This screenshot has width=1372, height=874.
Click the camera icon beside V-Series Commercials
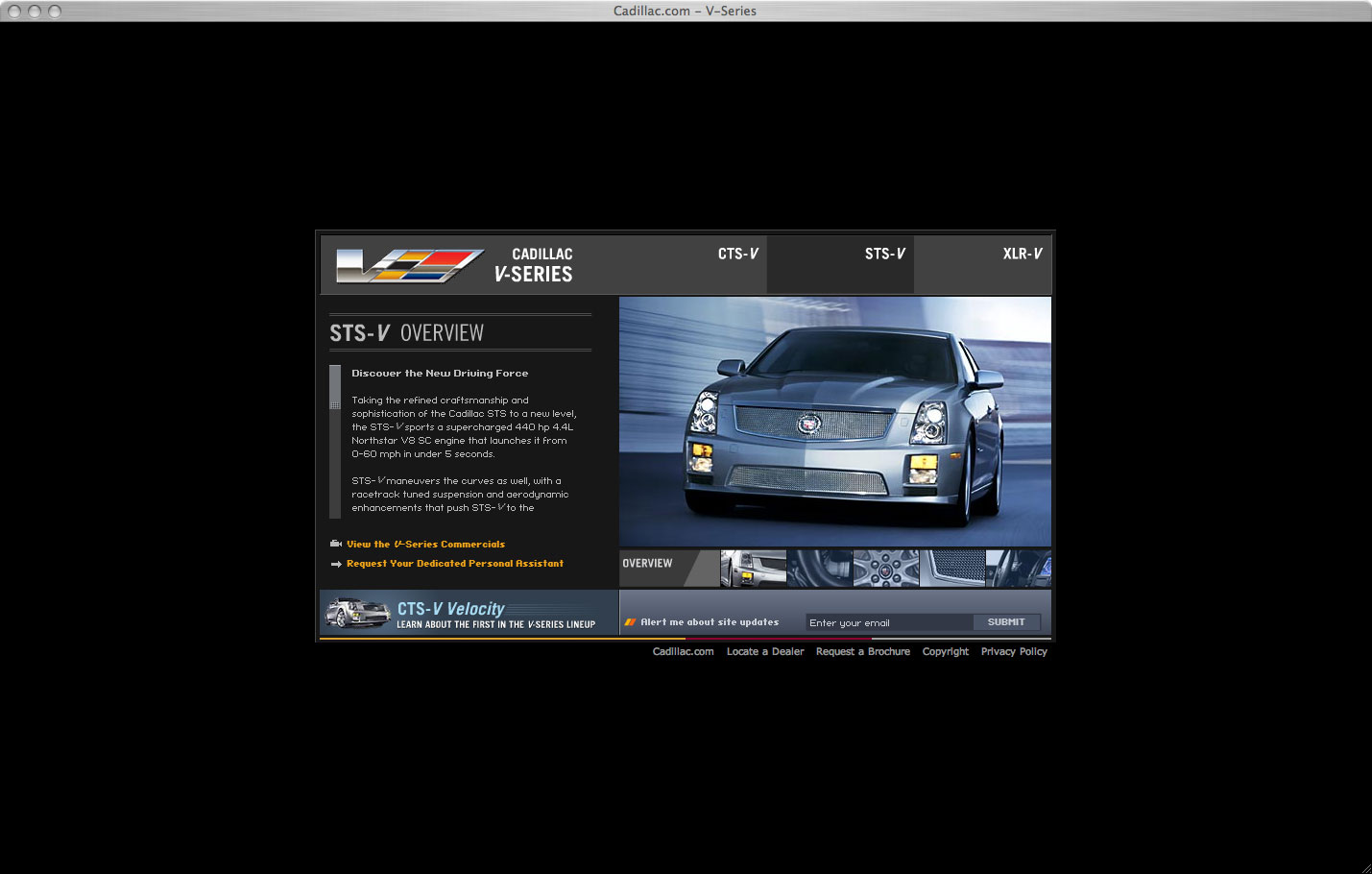[x=336, y=544]
